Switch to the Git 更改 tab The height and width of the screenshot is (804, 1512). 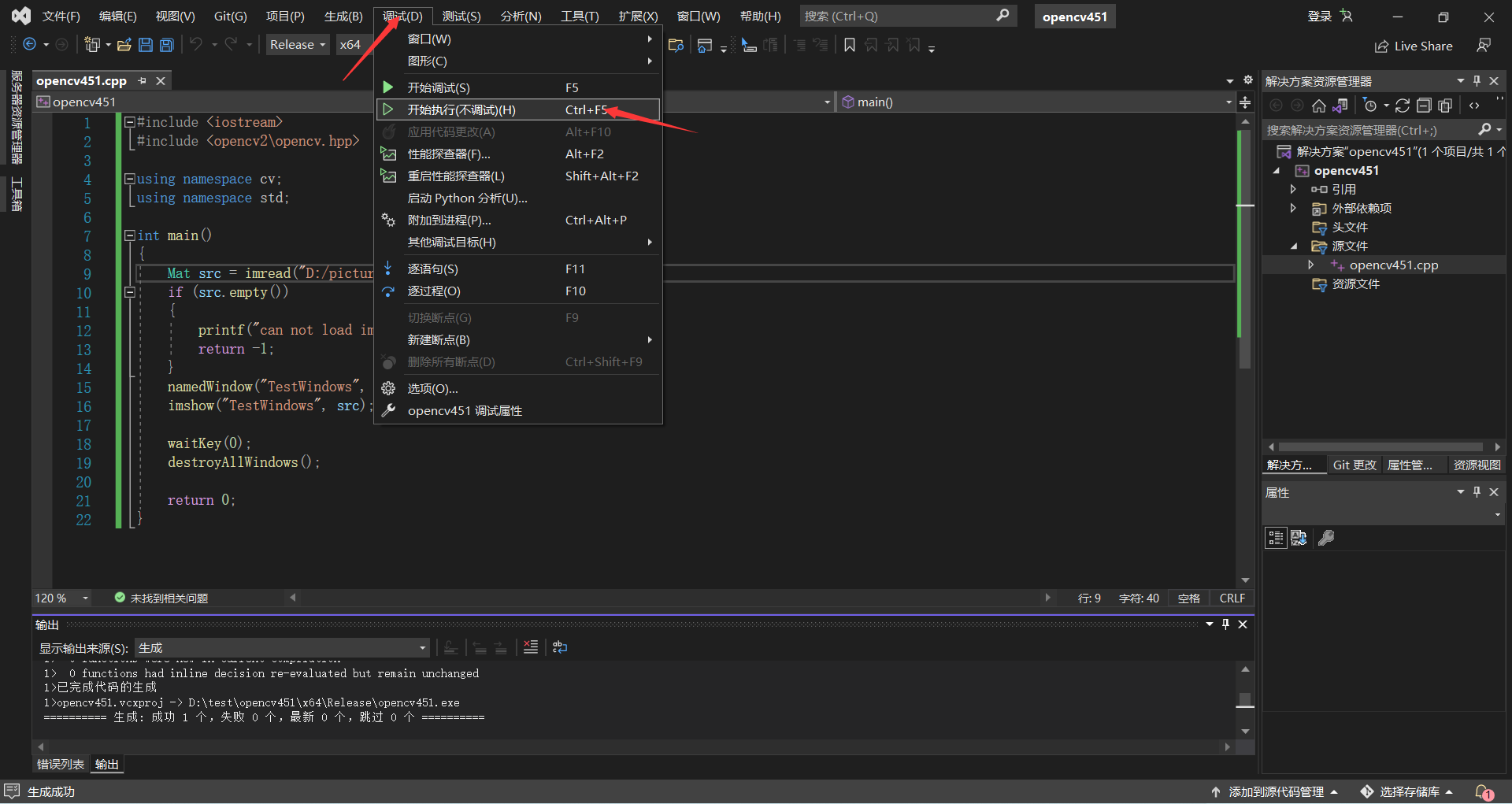pyautogui.click(x=1354, y=465)
